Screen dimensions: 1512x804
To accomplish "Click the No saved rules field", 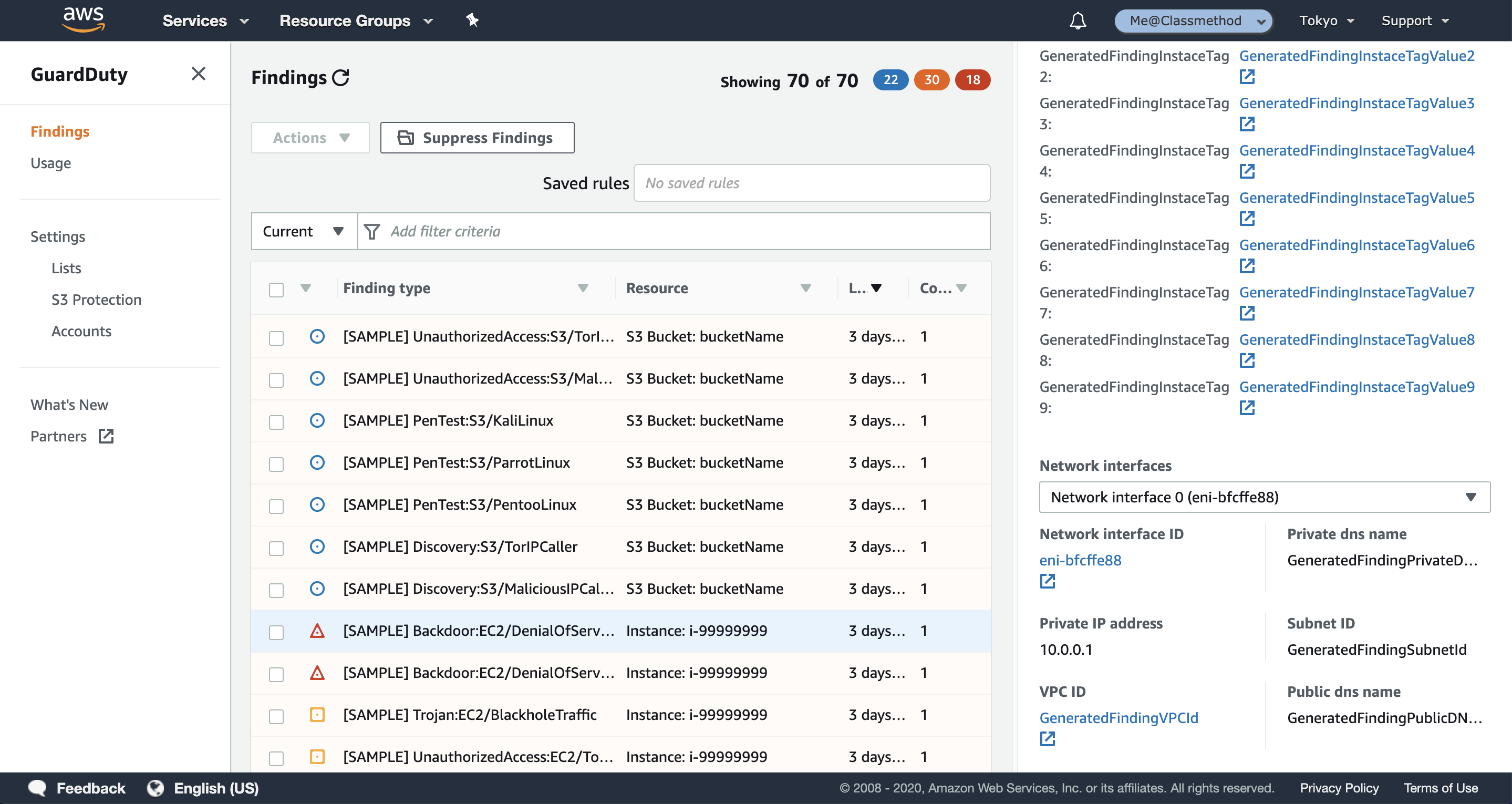I will pyautogui.click(x=812, y=183).
